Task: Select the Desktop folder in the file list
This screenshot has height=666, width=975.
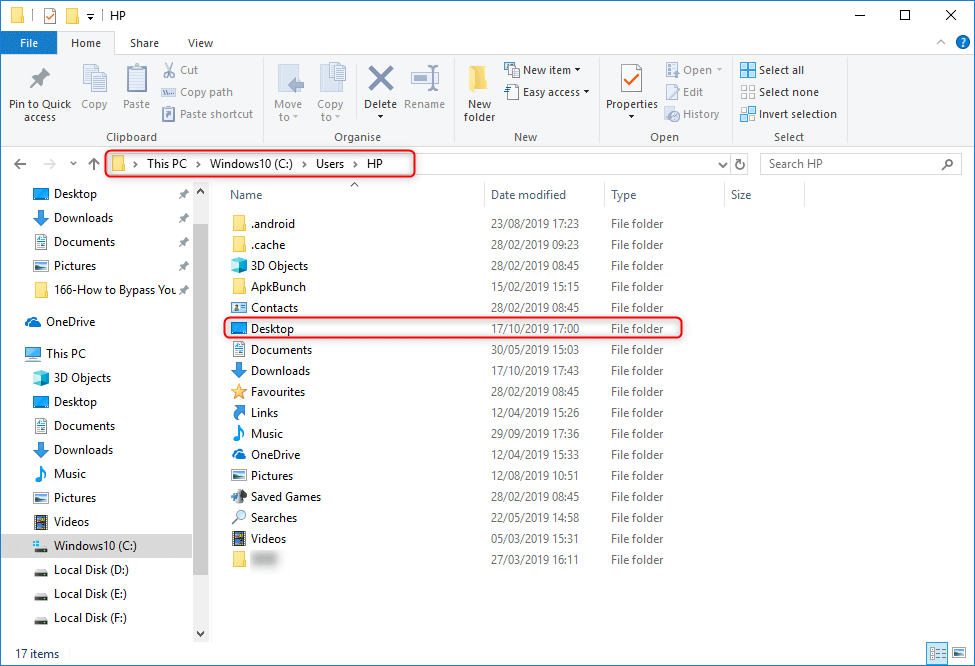Action: (x=453, y=328)
